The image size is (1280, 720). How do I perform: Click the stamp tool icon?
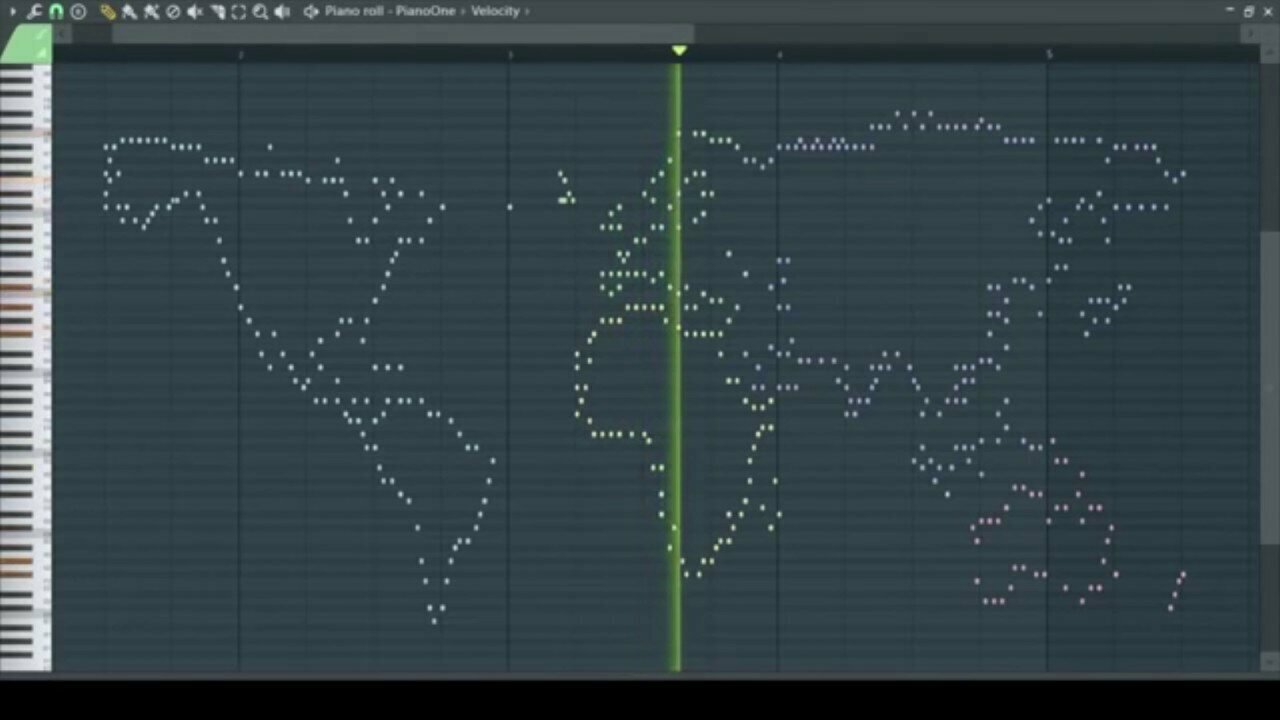(78, 11)
